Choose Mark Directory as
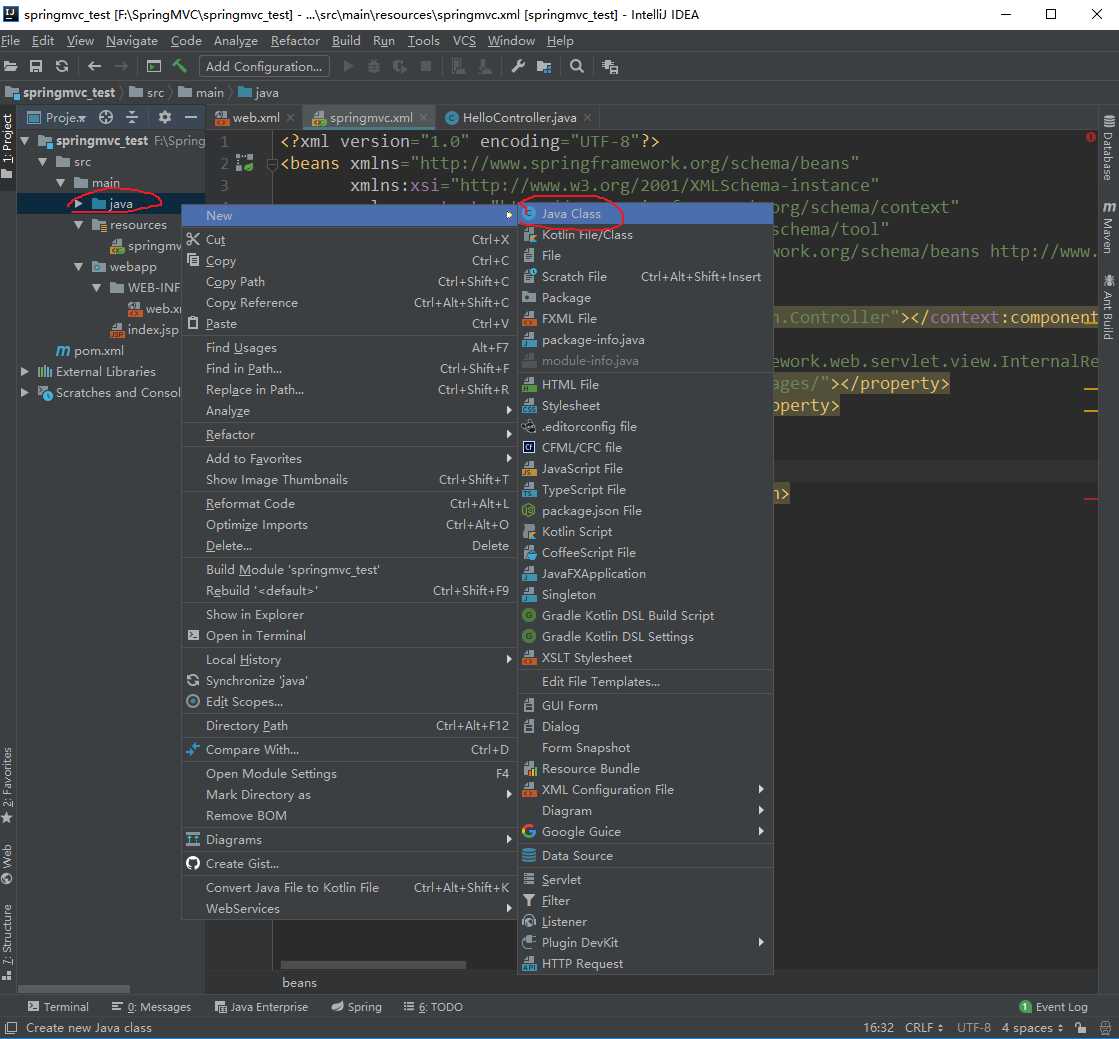The height and width of the screenshot is (1039, 1119). [x=349, y=794]
